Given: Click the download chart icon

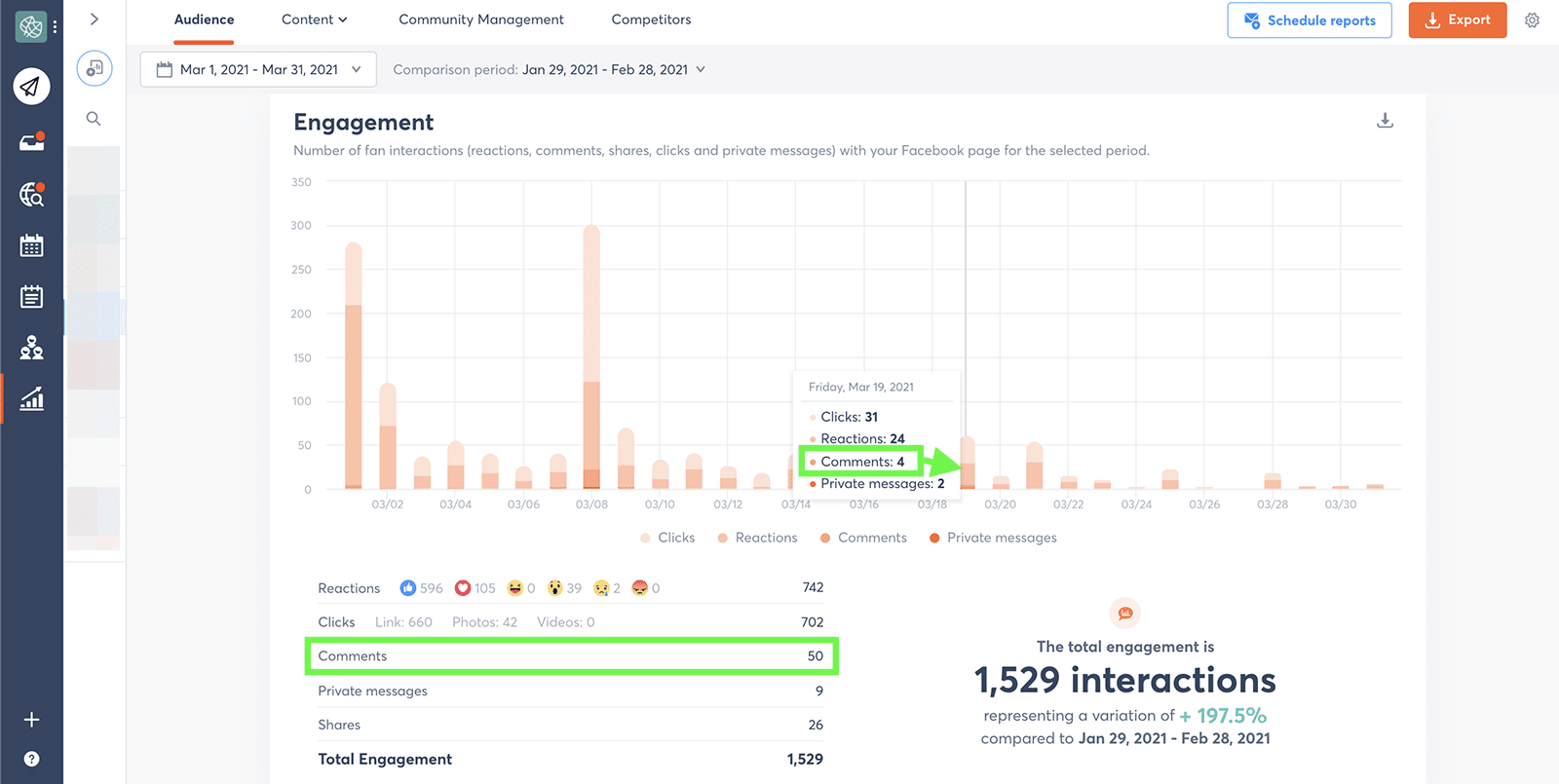Looking at the screenshot, I should (x=1385, y=121).
